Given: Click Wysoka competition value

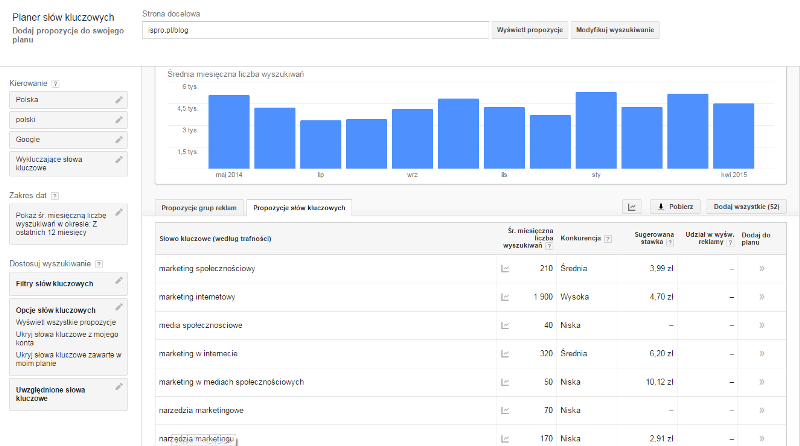Looking at the screenshot, I should (x=574, y=297).
